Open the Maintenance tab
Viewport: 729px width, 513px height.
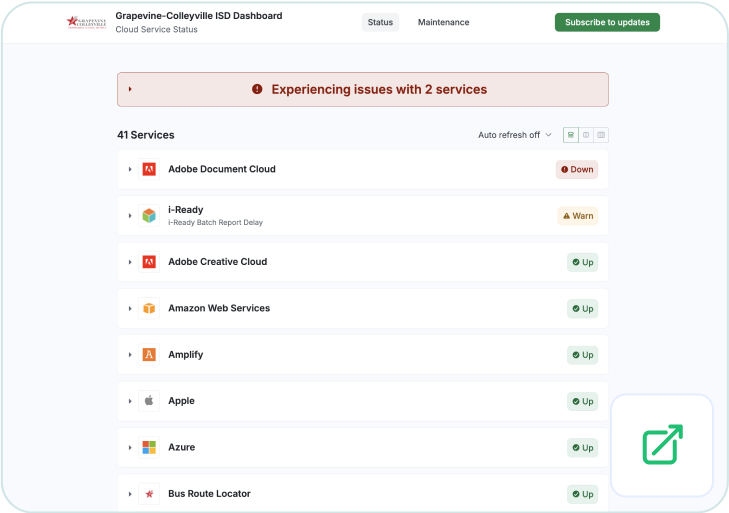(443, 22)
